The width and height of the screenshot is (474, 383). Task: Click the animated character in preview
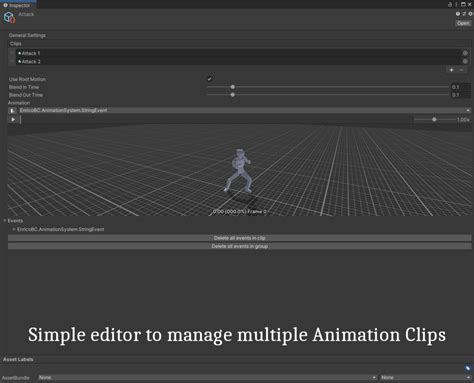(x=239, y=171)
